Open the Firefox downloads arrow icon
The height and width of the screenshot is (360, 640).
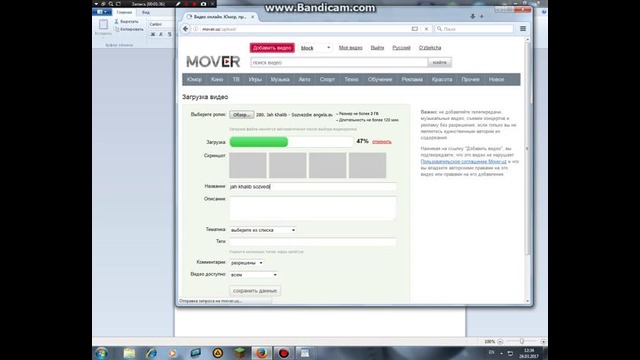click(x=473, y=16)
